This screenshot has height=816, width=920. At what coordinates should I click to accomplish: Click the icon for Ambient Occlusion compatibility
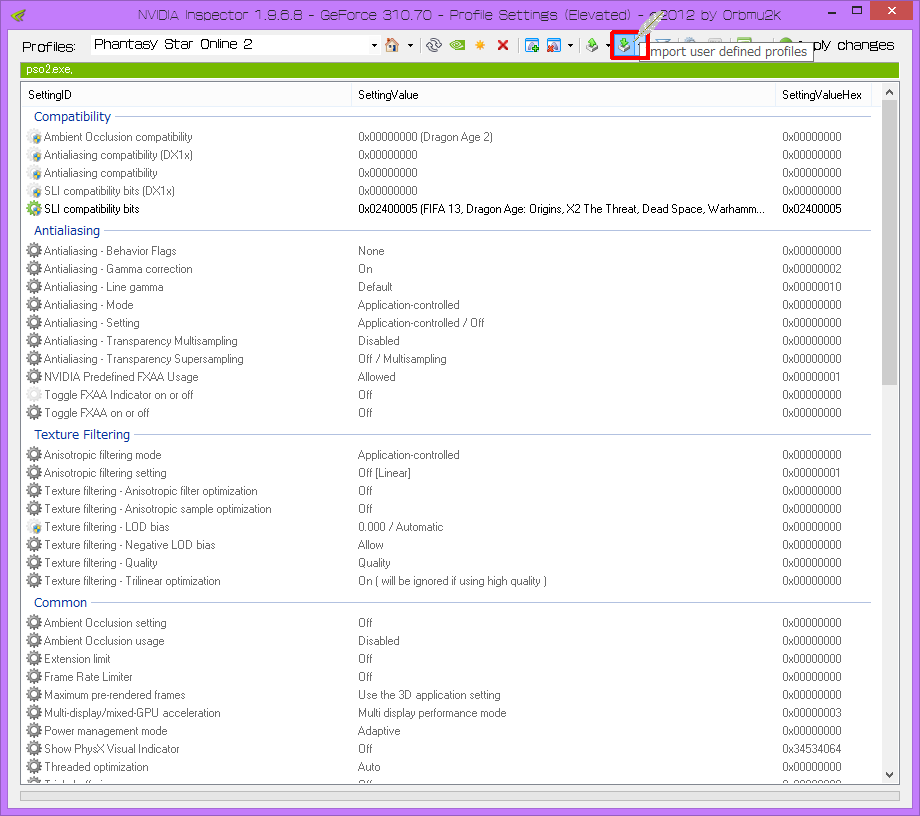tap(34, 137)
